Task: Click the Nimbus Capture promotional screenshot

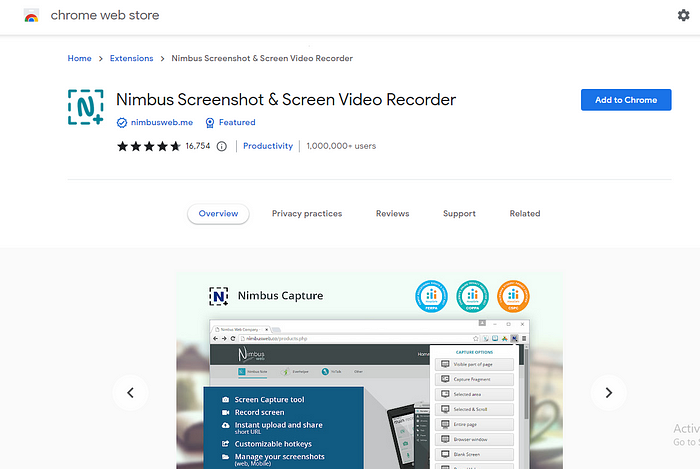Action: click(x=369, y=370)
